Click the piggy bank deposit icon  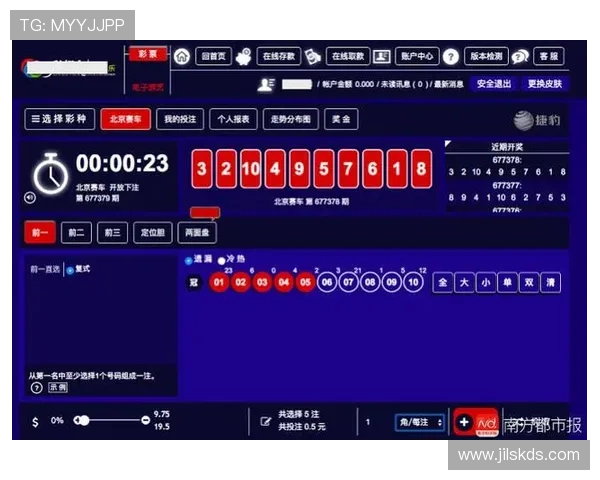(x=244, y=56)
